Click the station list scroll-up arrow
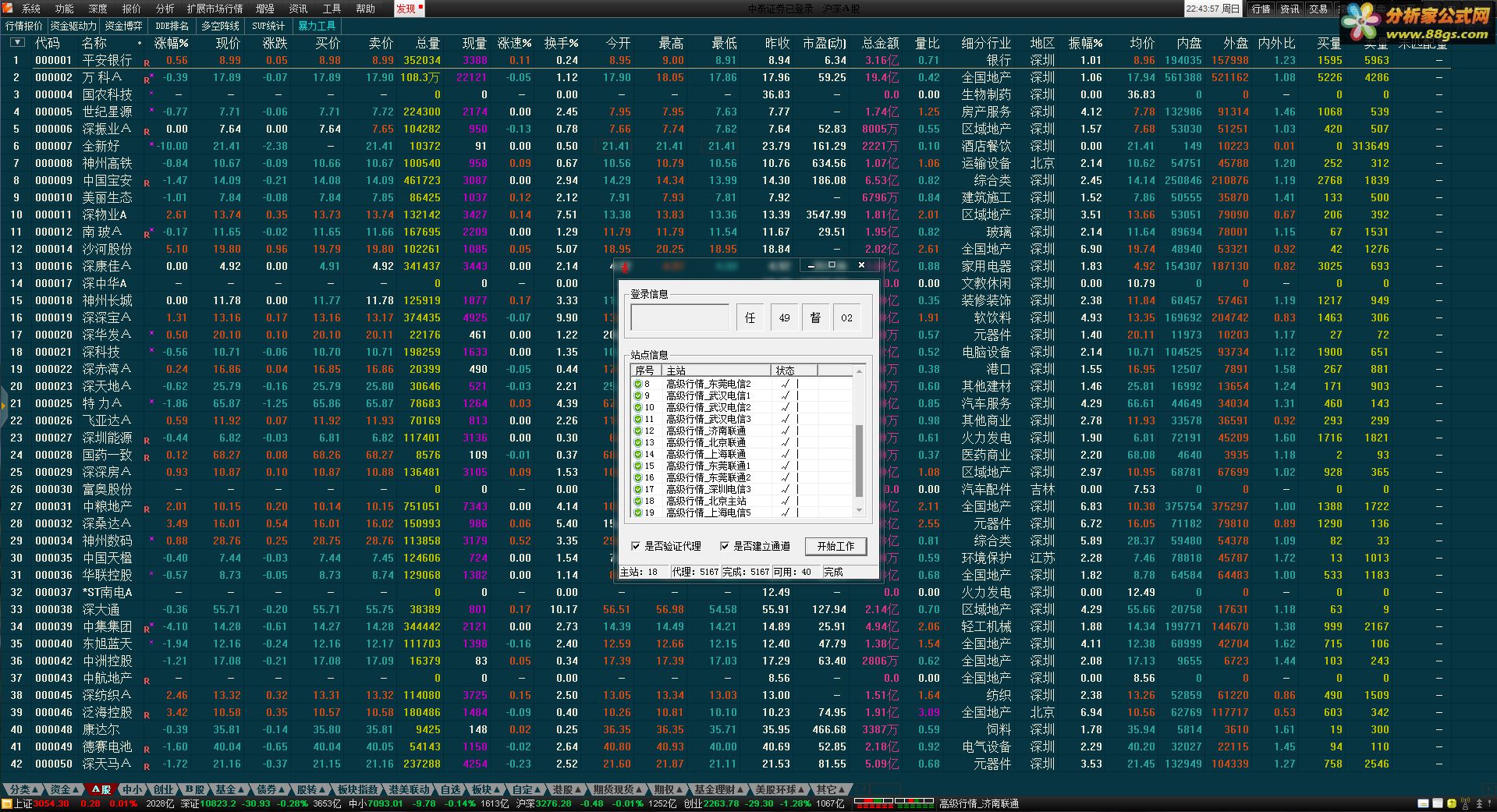The image size is (1497, 812). tap(860, 371)
